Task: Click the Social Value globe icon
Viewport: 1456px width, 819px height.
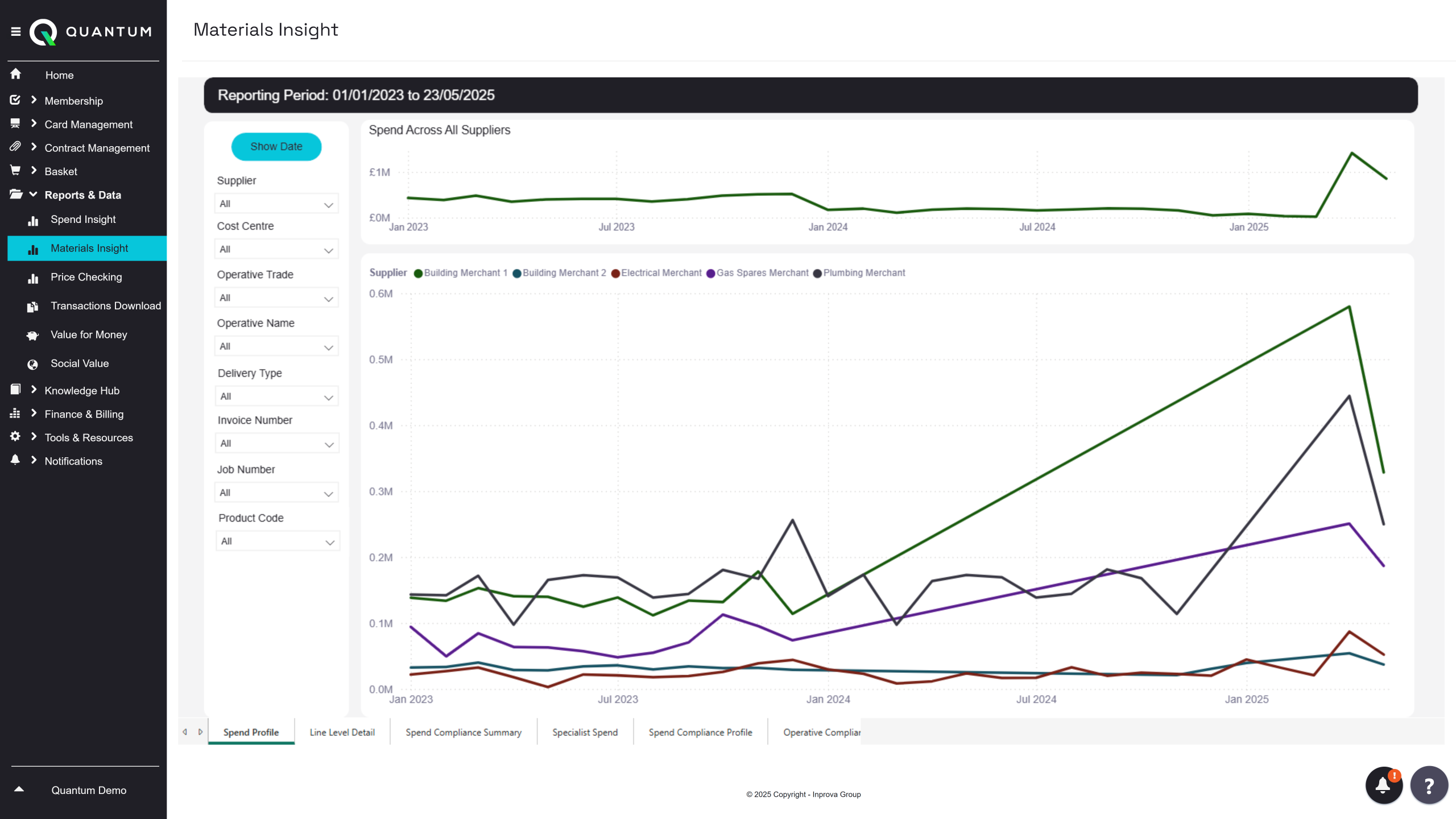Action: [32, 364]
